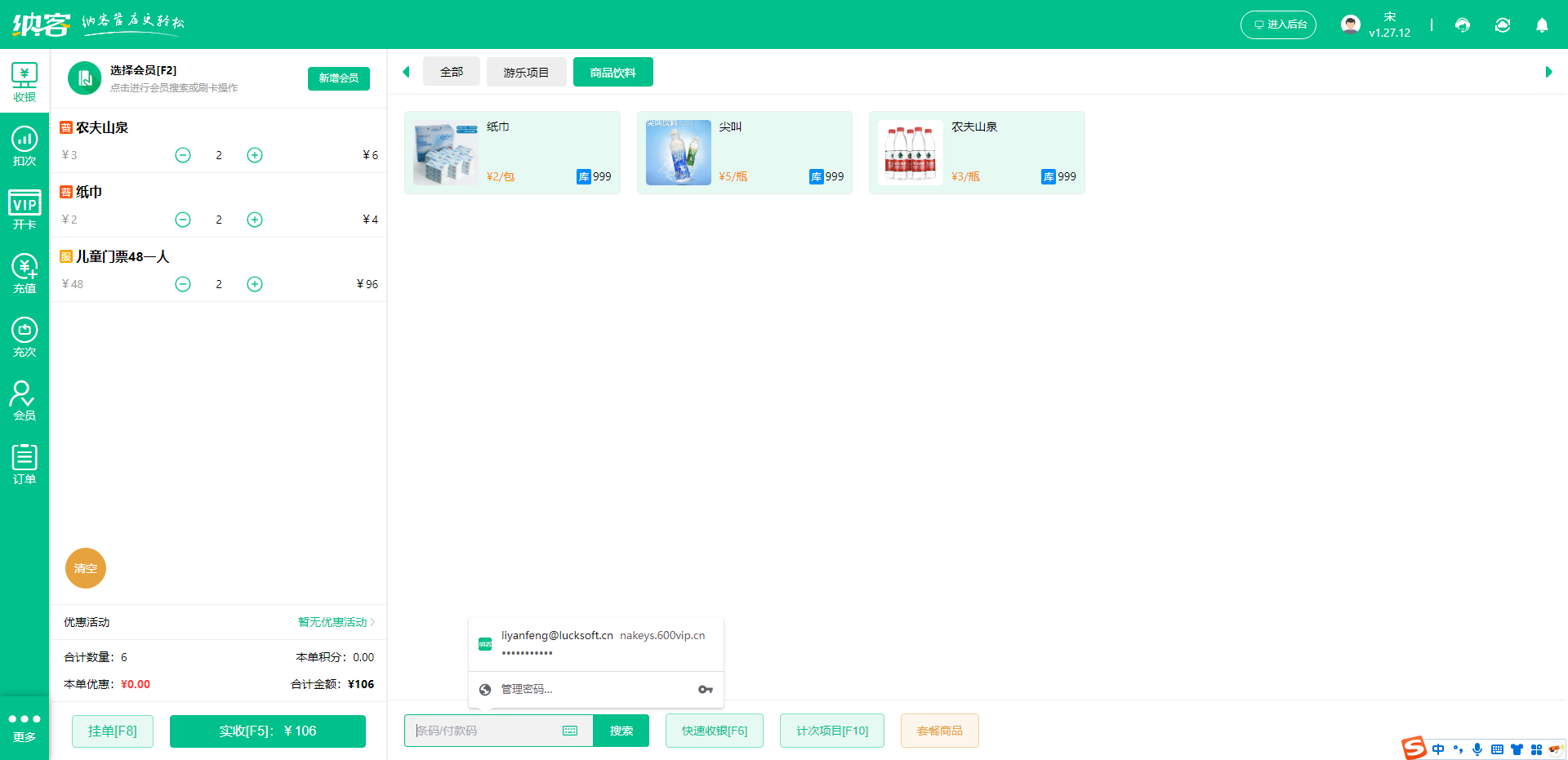
Task: Click the notification bell icon
Action: click(1542, 25)
